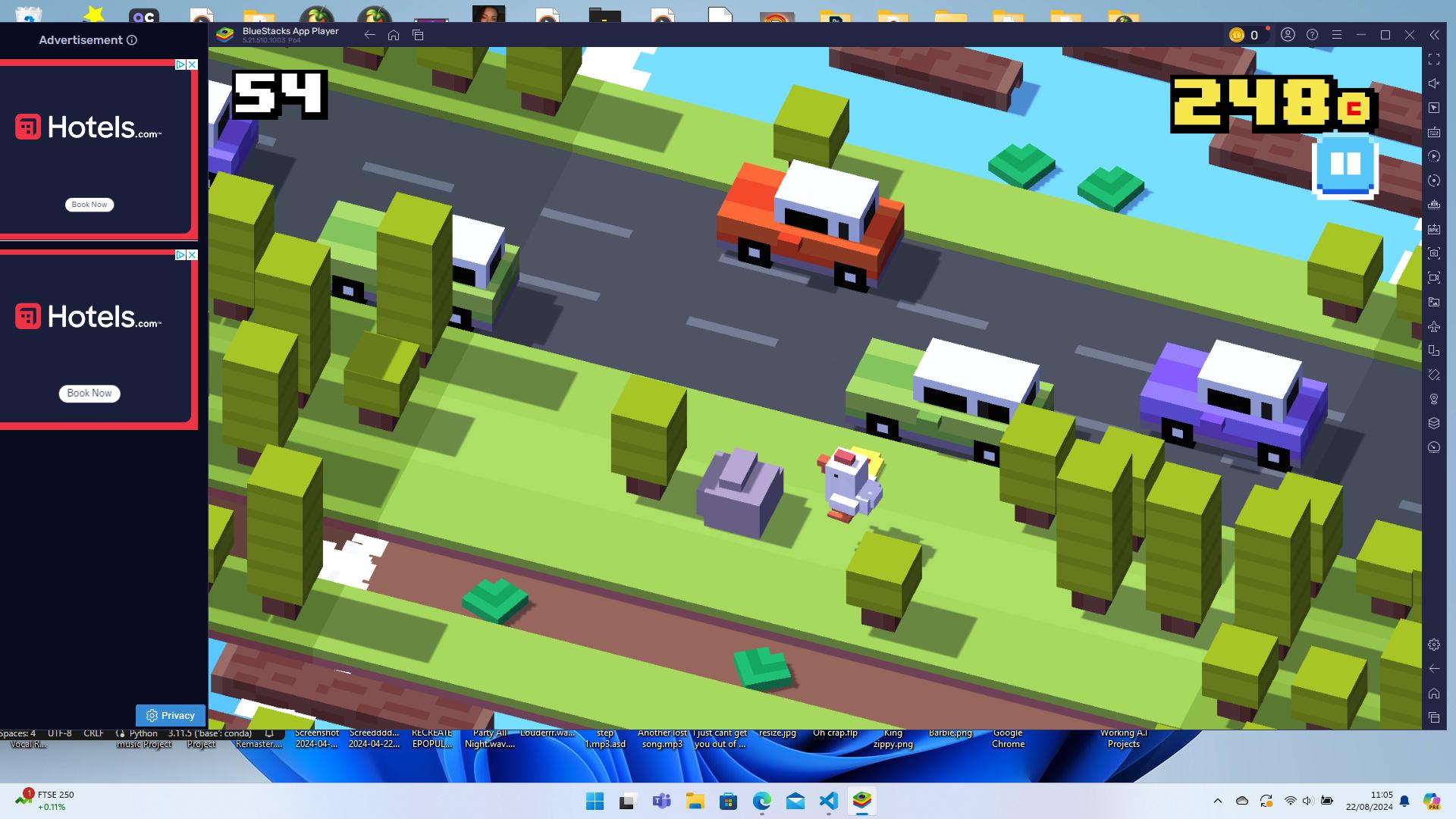Select Barbie.png desktop file
The image size is (1456, 819).
pyautogui.click(x=950, y=734)
